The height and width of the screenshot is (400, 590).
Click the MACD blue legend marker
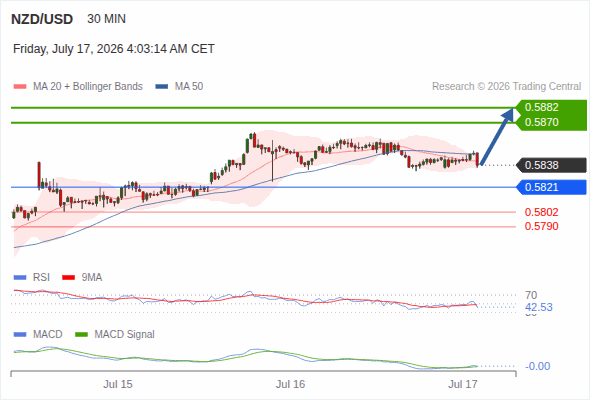click(x=20, y=335)
